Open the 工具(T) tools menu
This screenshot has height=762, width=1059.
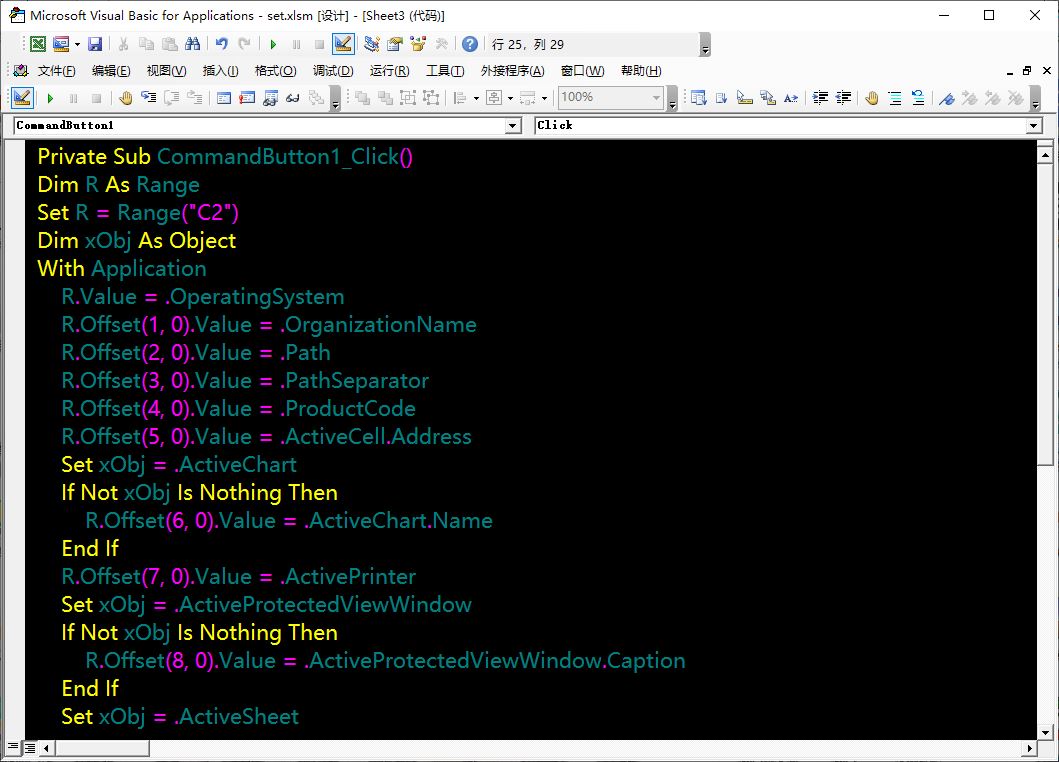click(445, 71)
